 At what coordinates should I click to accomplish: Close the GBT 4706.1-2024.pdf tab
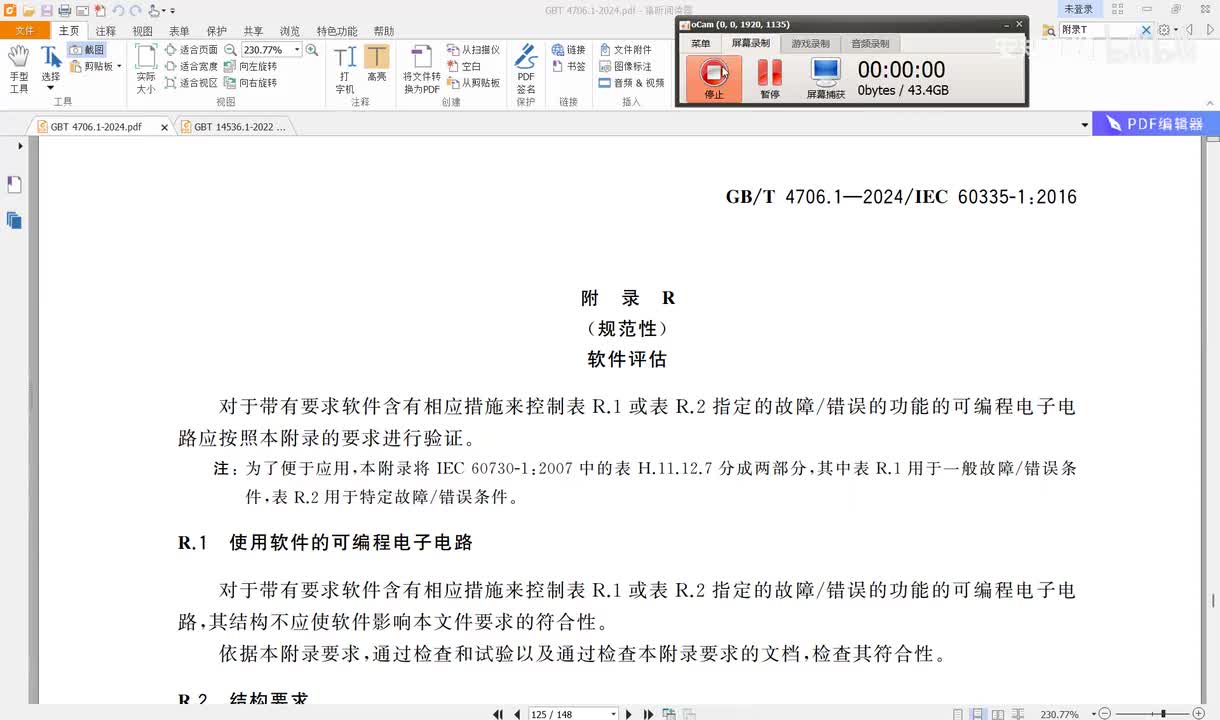point(164,127)
